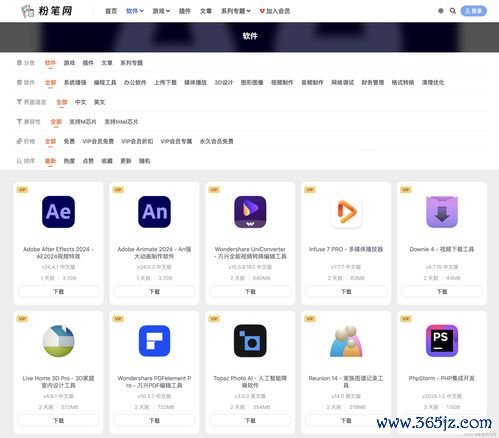
Task: Click VIP badge on After Effects card
Action: coord(22,190)
